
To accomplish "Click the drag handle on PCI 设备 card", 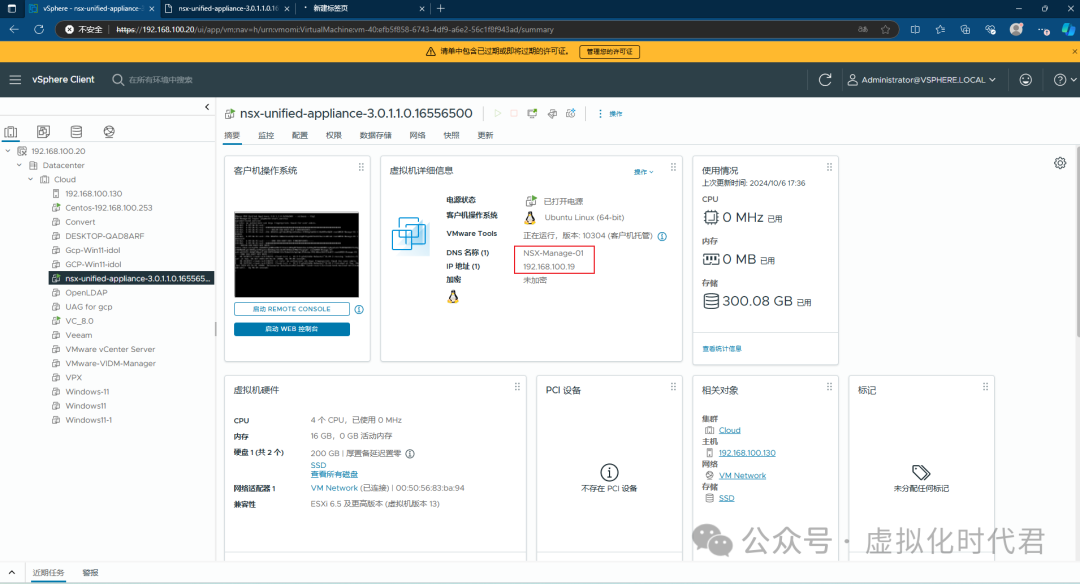I will coord(674,386).
